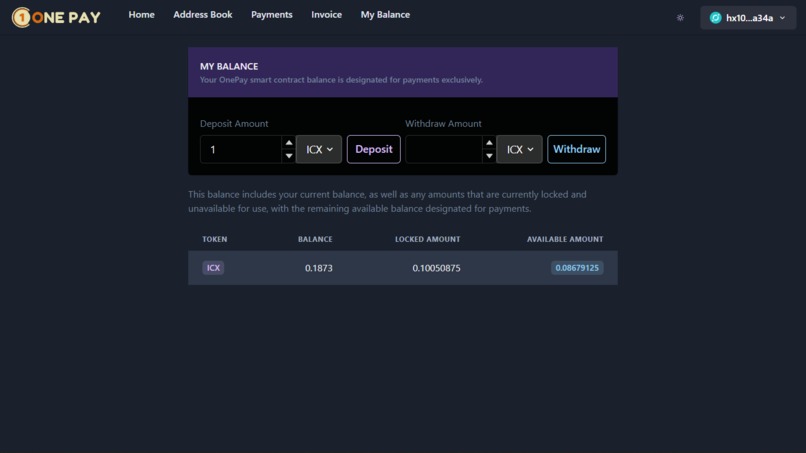Increase the withdraw amount with up arrow
This screenshot has width=806, height=453.
[489, 143]
